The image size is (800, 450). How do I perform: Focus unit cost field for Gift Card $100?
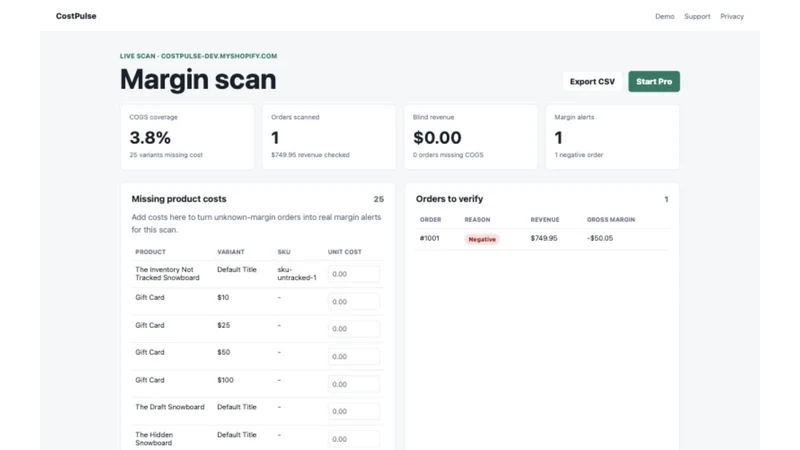(354, 384)
